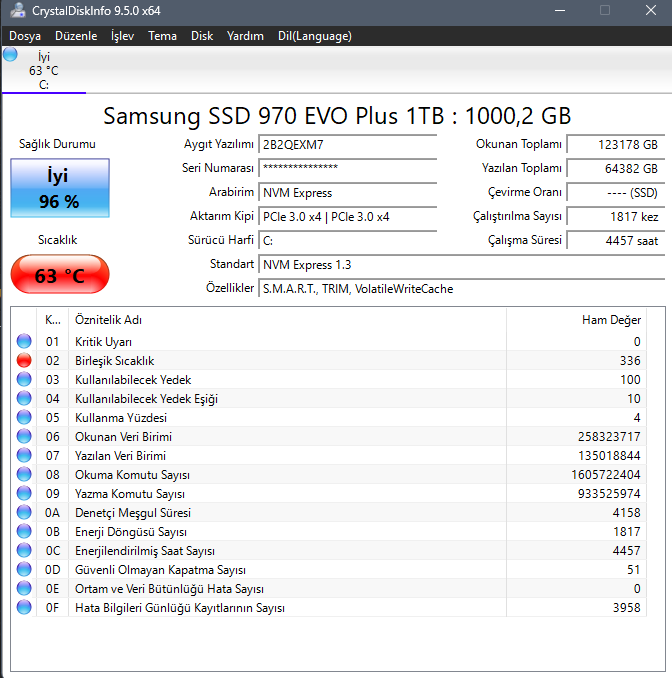The image size is (672, 678).
Task: Click the status orb for Yazılan Veri Birimi
Action: 24,455
